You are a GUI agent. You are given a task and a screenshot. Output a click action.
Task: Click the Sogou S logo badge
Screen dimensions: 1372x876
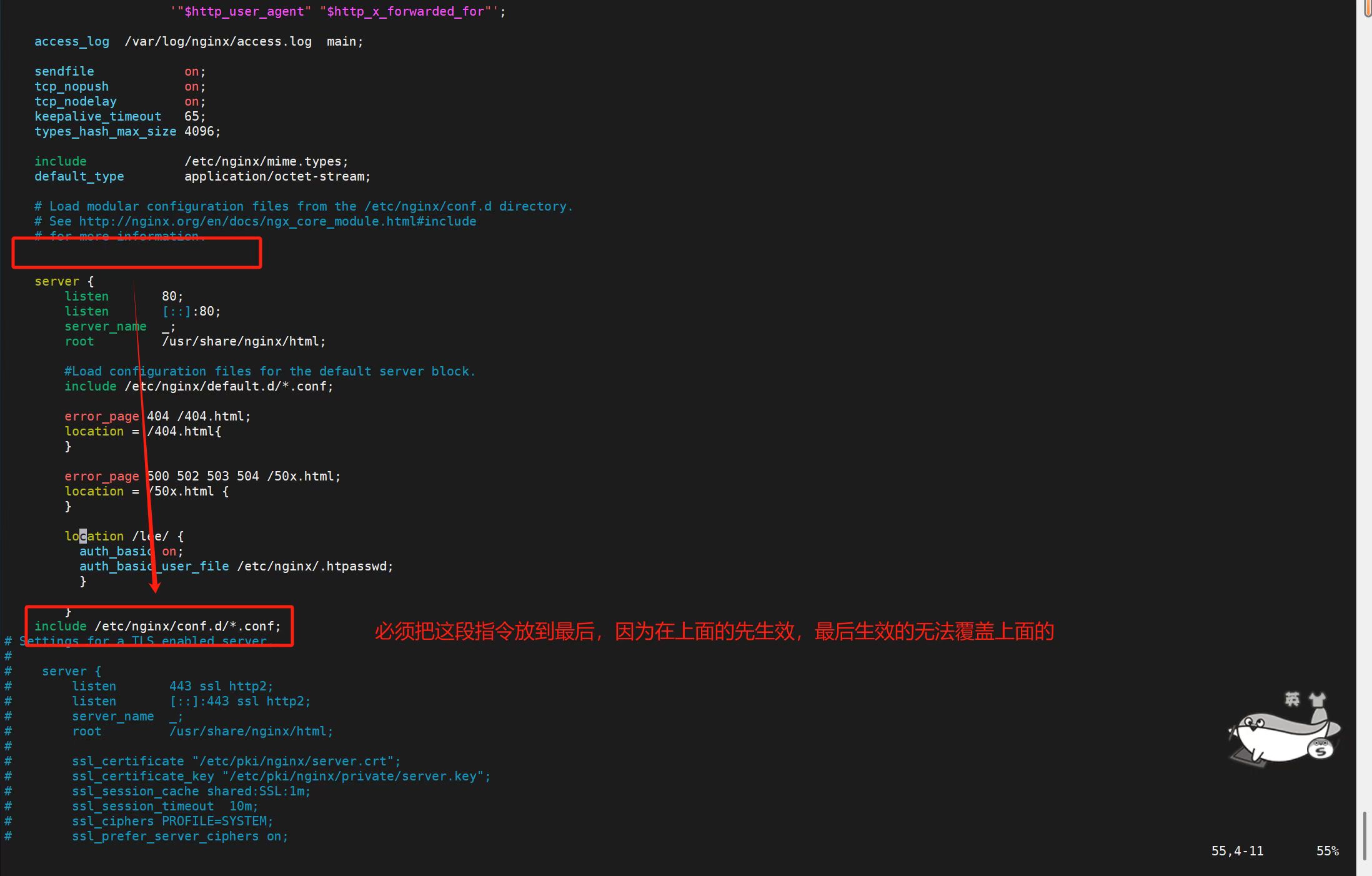pos(1320,750)
